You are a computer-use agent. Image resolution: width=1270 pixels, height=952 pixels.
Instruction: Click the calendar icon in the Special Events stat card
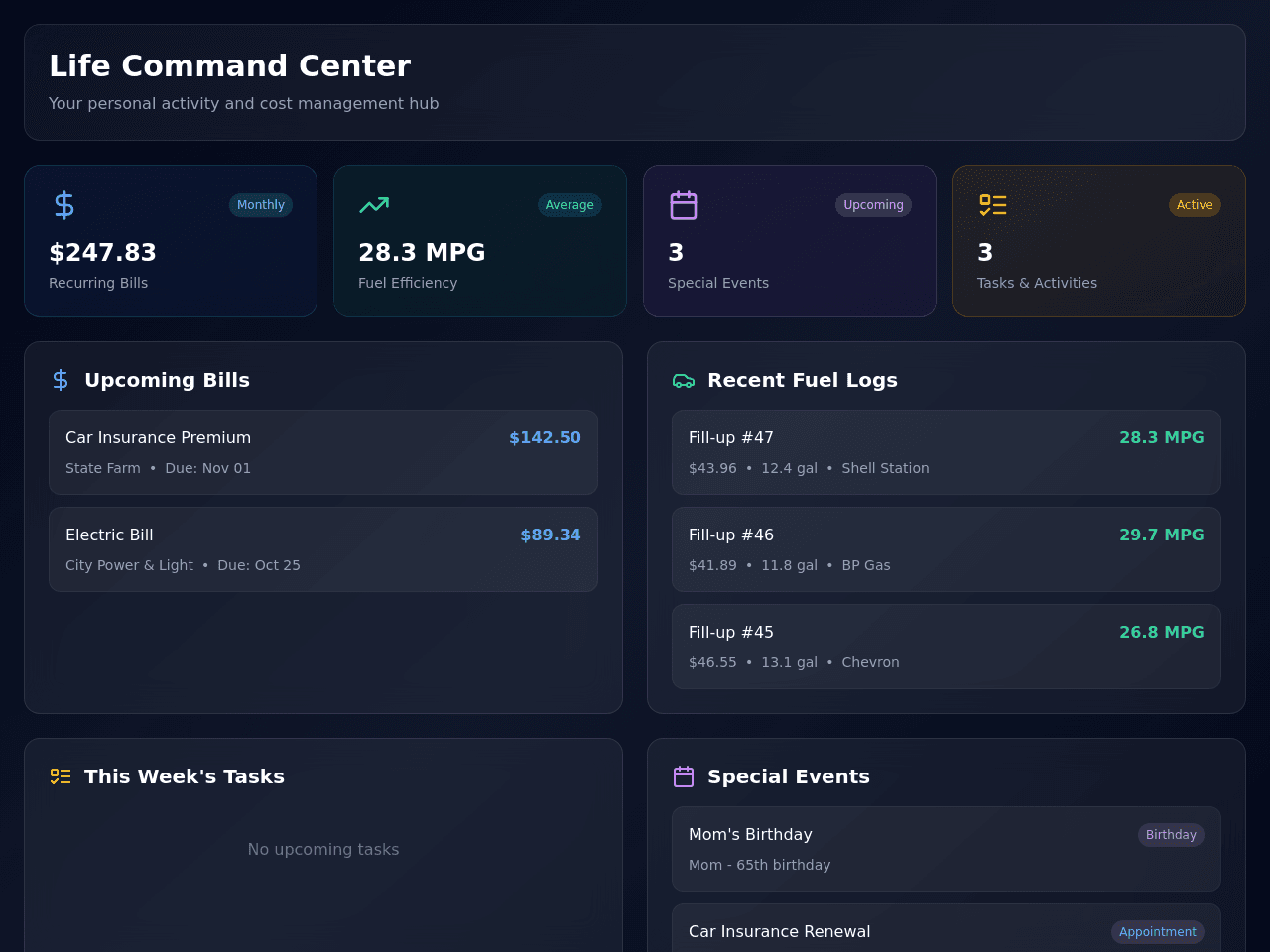pyautogui.click(x=684, y=205)
